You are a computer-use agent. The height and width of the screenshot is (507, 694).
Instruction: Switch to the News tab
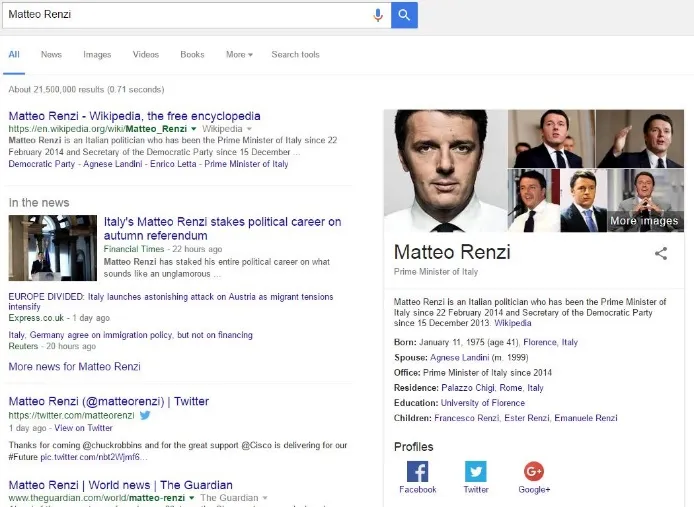pyautogui.click(x=51, y=54)
